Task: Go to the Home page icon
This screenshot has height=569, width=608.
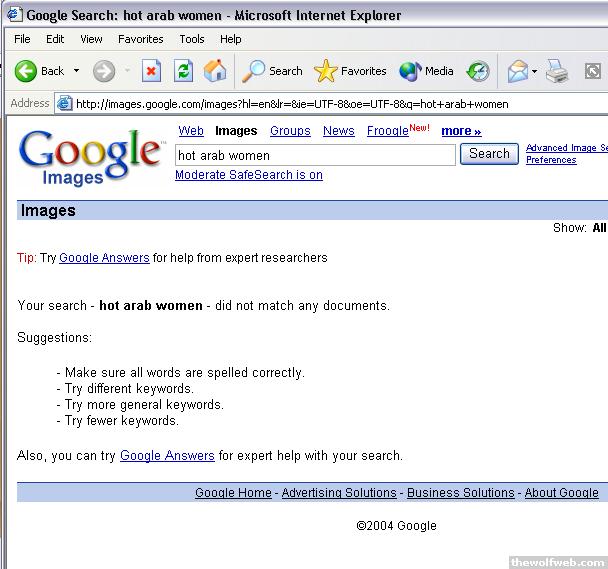Action: click(x=215, y=71)
